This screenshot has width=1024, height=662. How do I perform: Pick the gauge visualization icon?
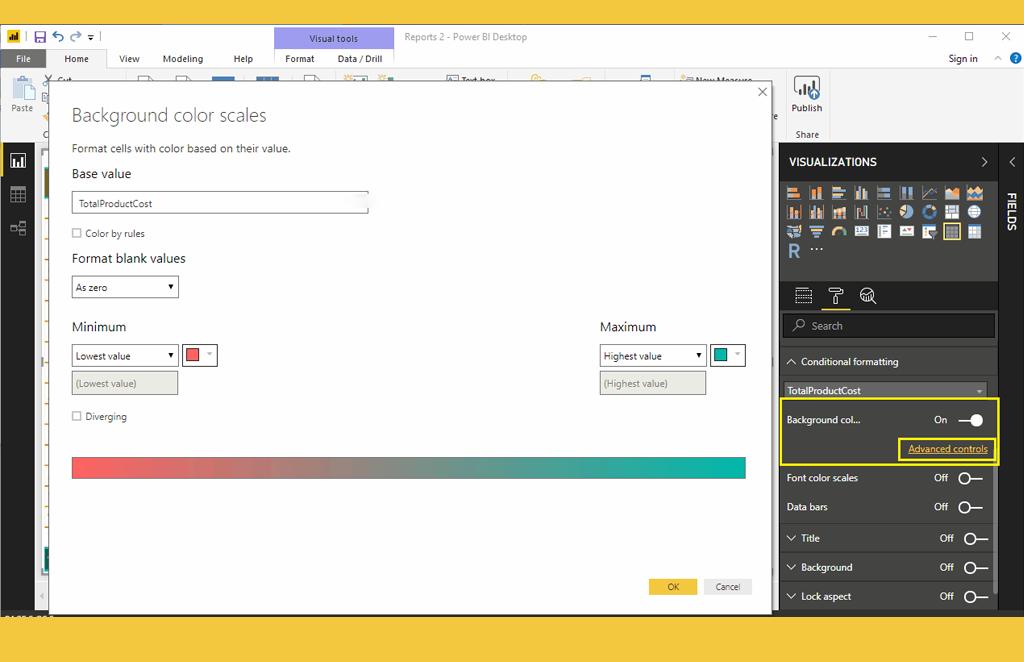[839, 232]
